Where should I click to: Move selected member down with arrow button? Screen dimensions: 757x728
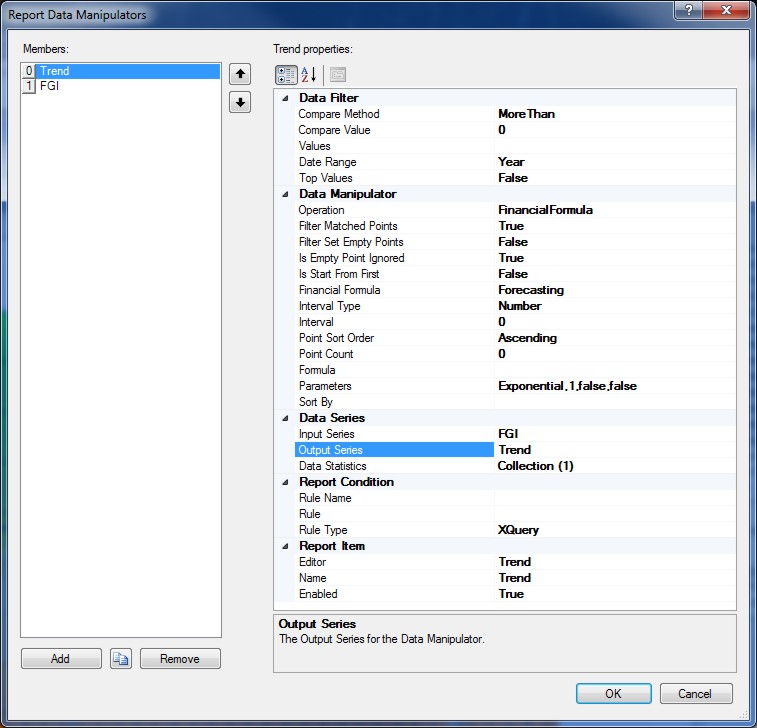(x=240, y=102)
